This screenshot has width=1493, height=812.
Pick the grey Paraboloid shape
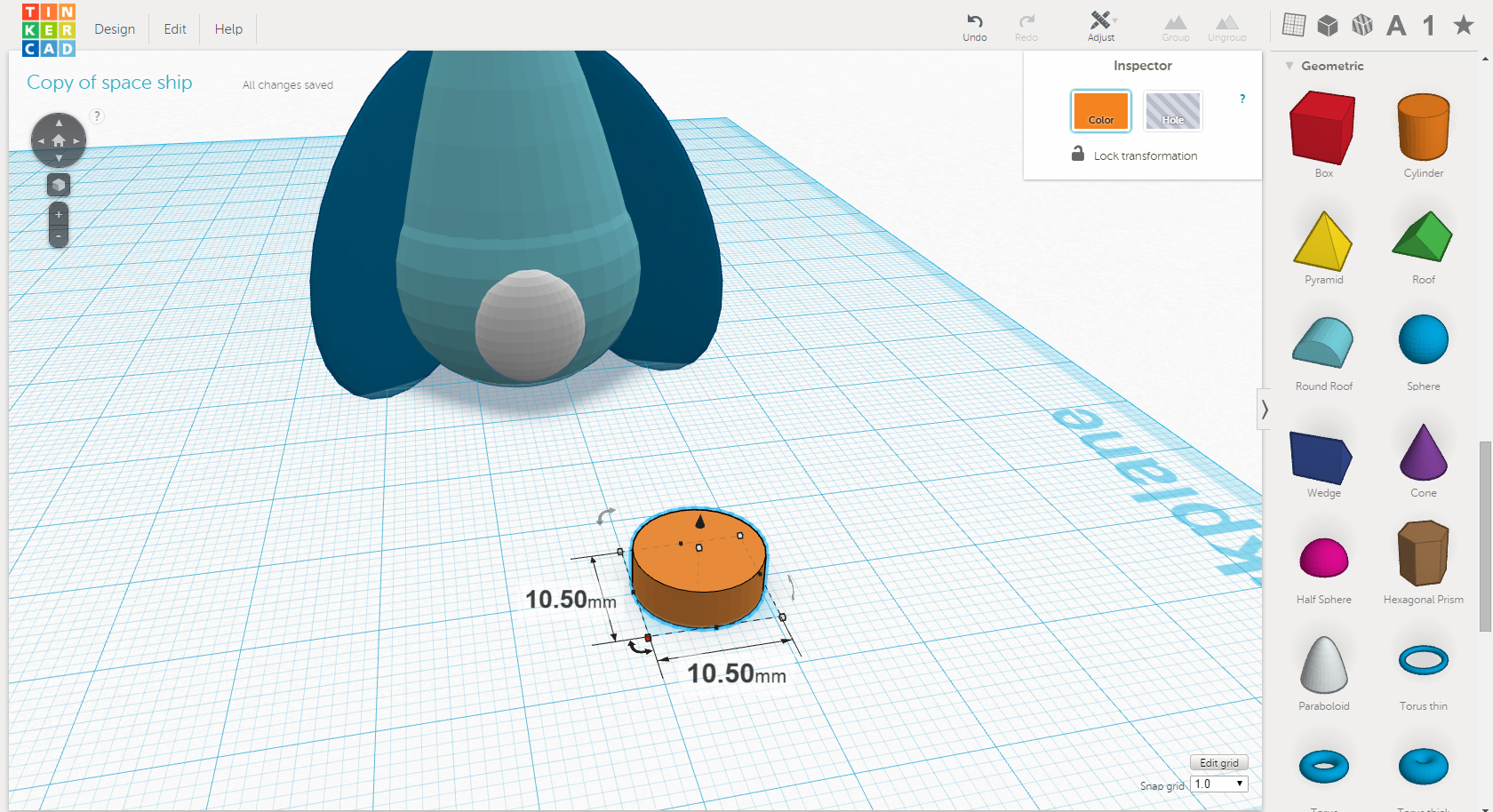1324,665
